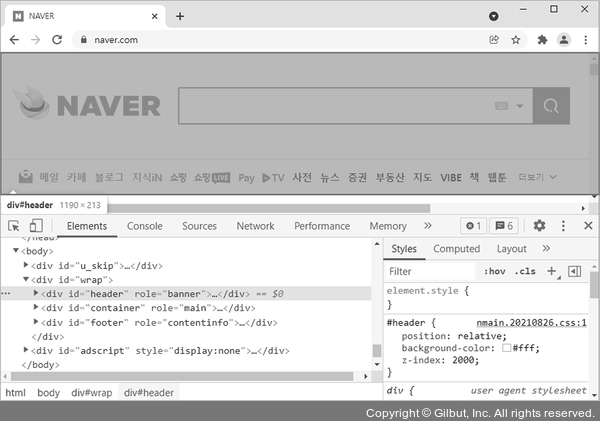Select the Layout tab in sidebar
600x421 pixels.
click(512, 249)
